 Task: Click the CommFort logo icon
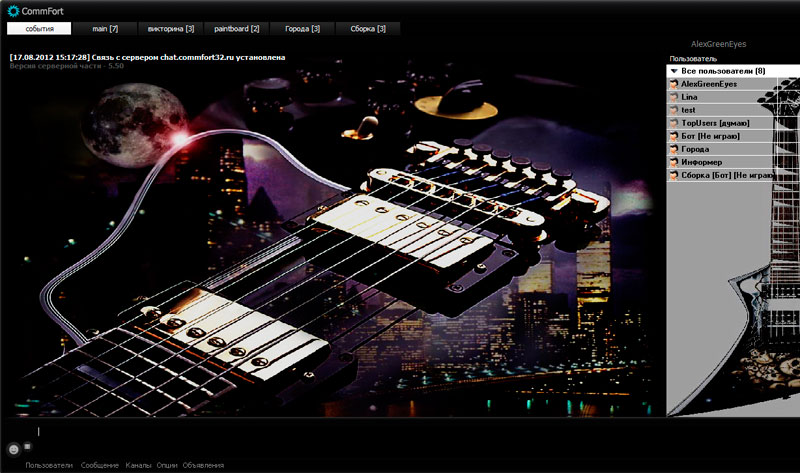(13, 11)
